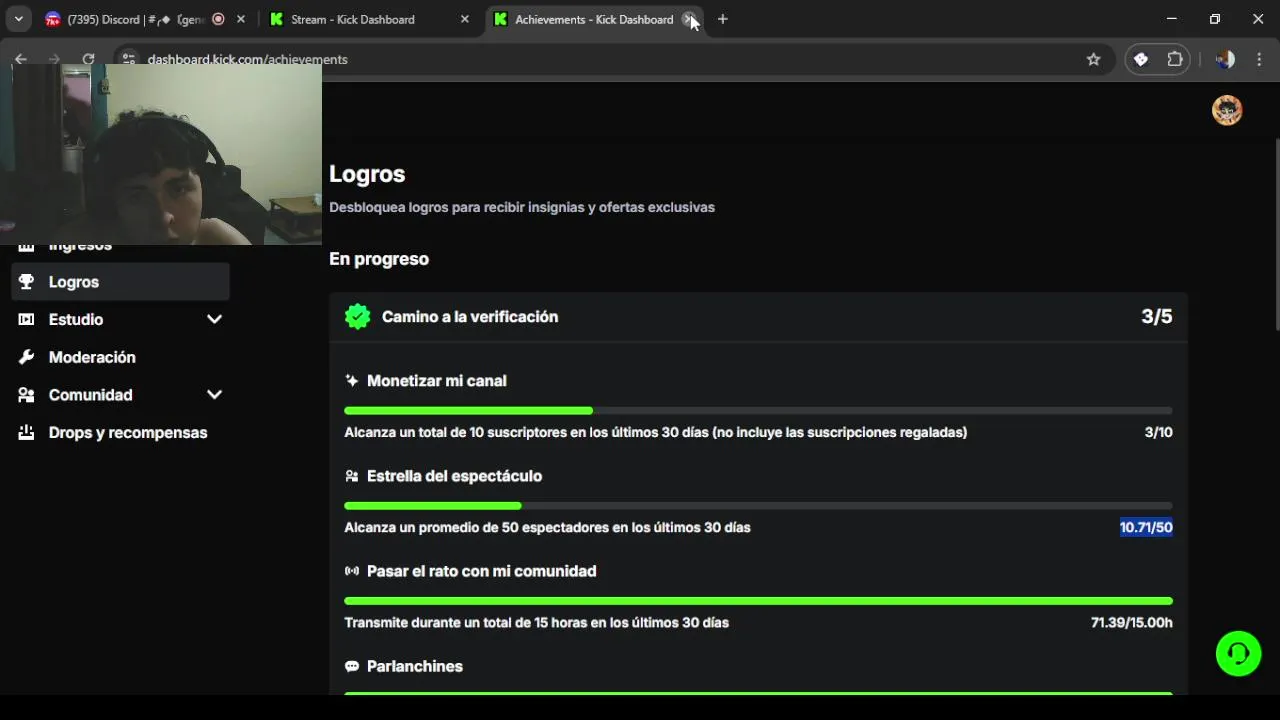
Task: Open the profile avatar menu
Action: (1227, 110)
